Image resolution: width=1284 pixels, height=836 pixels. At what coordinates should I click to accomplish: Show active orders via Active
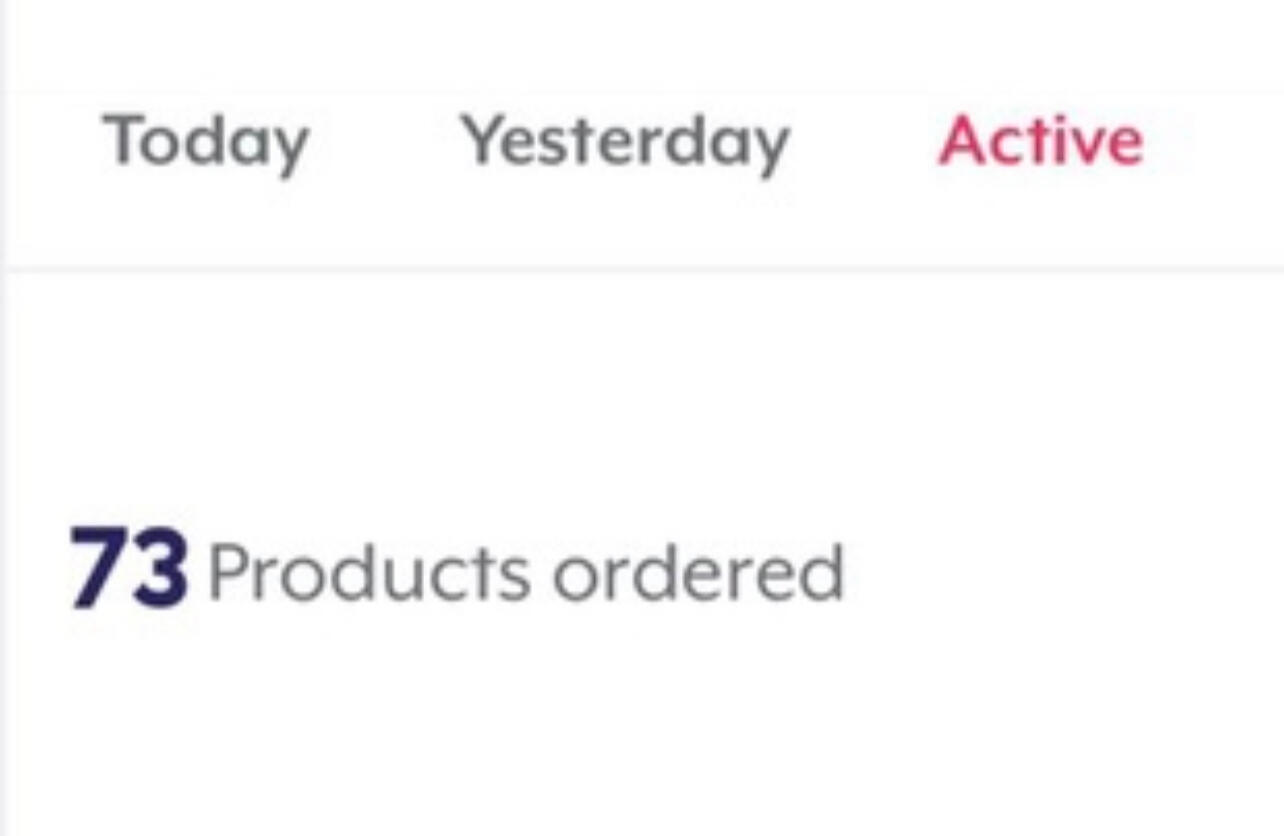(1040, 142)
